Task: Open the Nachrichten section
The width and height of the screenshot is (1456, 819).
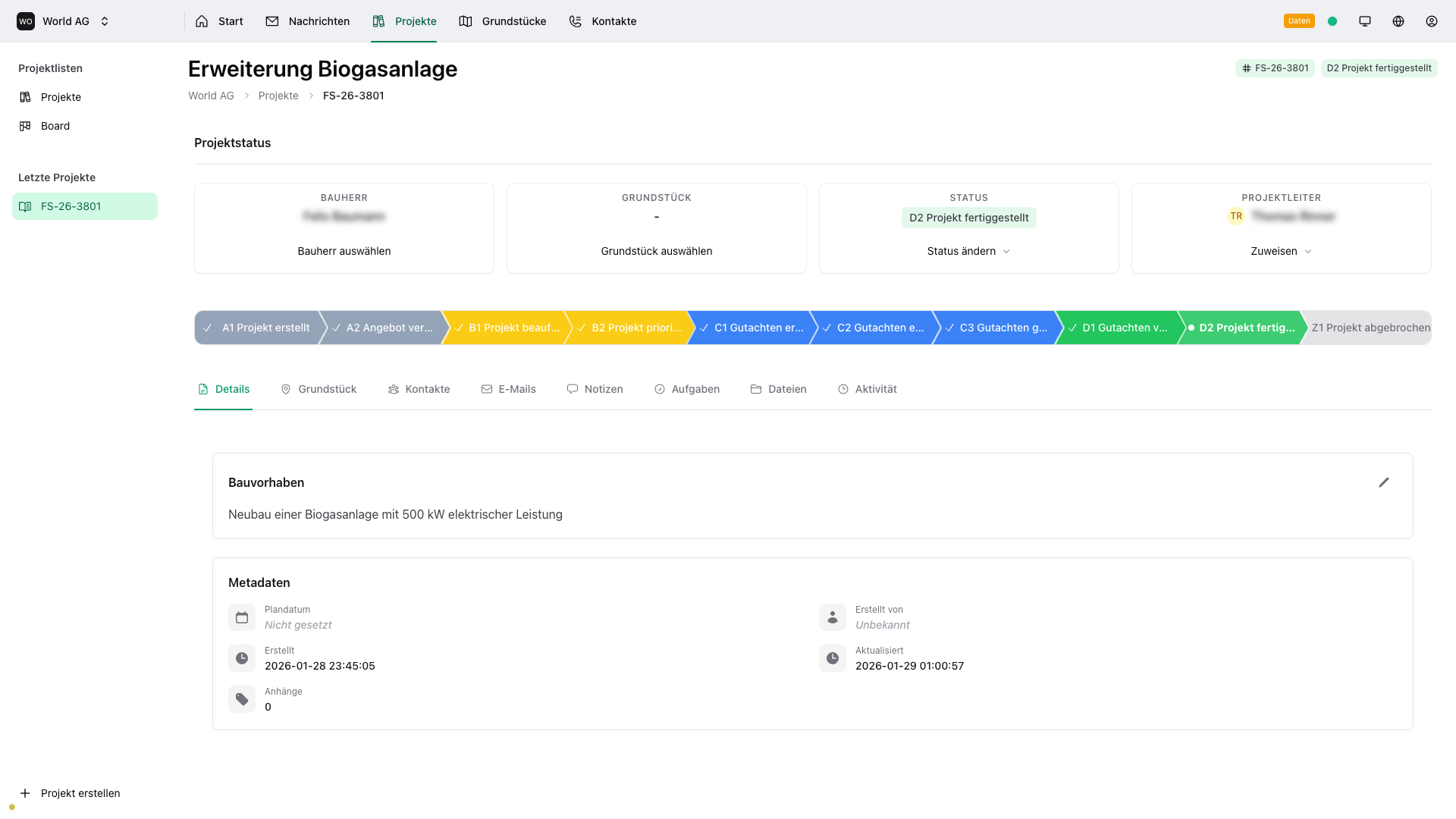Action: (306, 20)
